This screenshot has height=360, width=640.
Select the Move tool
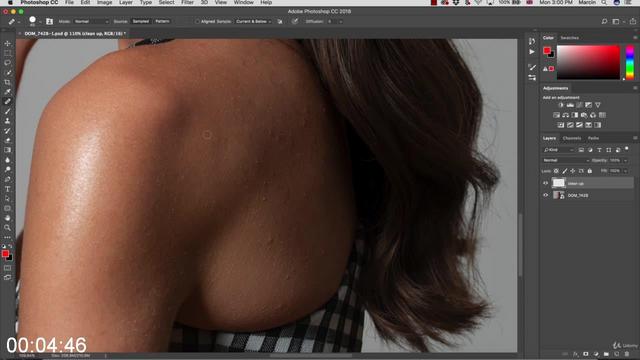pos(7,43)
